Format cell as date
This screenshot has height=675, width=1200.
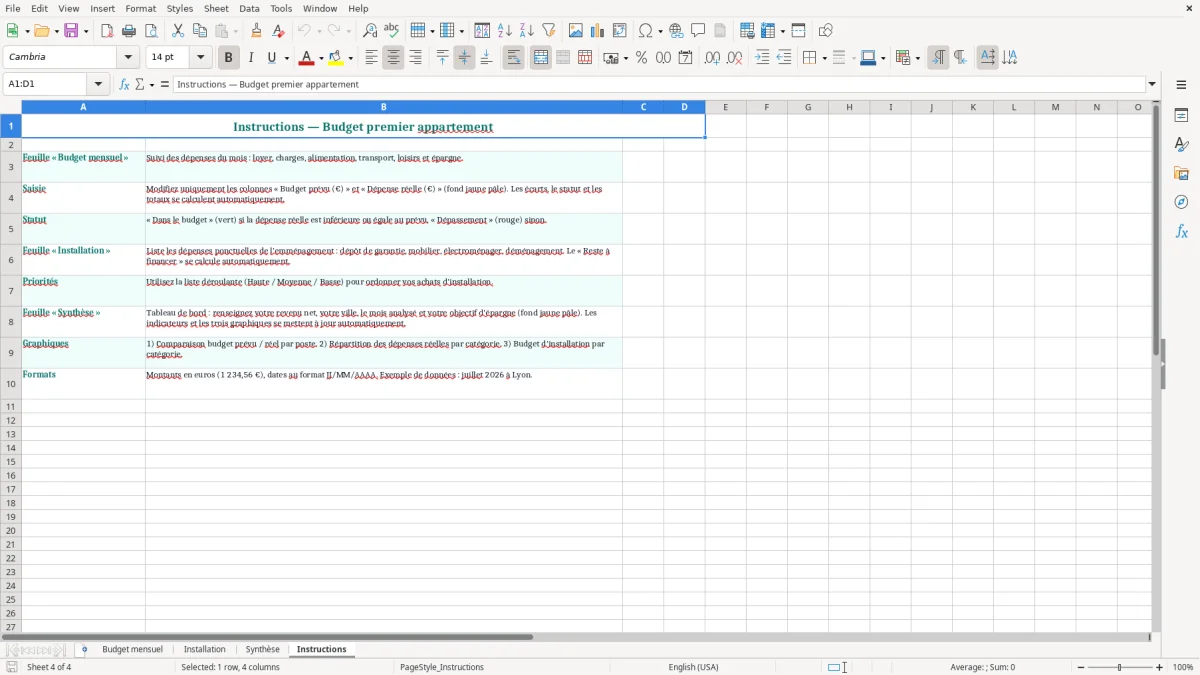click(x=686, y=58)
